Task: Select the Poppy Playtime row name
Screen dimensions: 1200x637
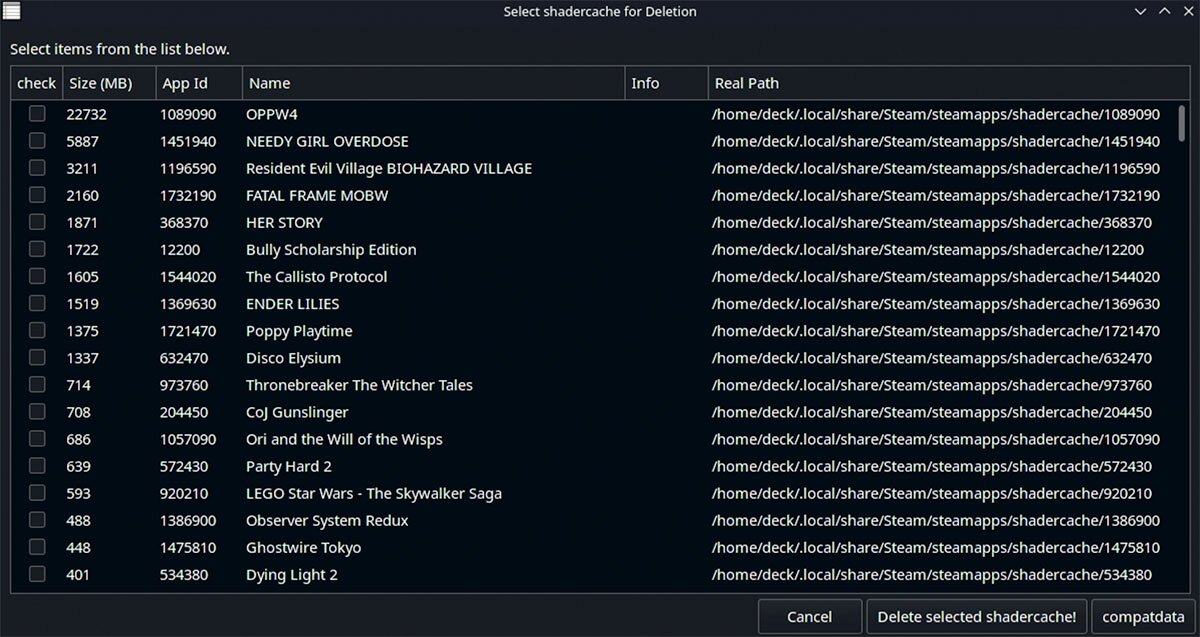Action: [x=299, y=331]
